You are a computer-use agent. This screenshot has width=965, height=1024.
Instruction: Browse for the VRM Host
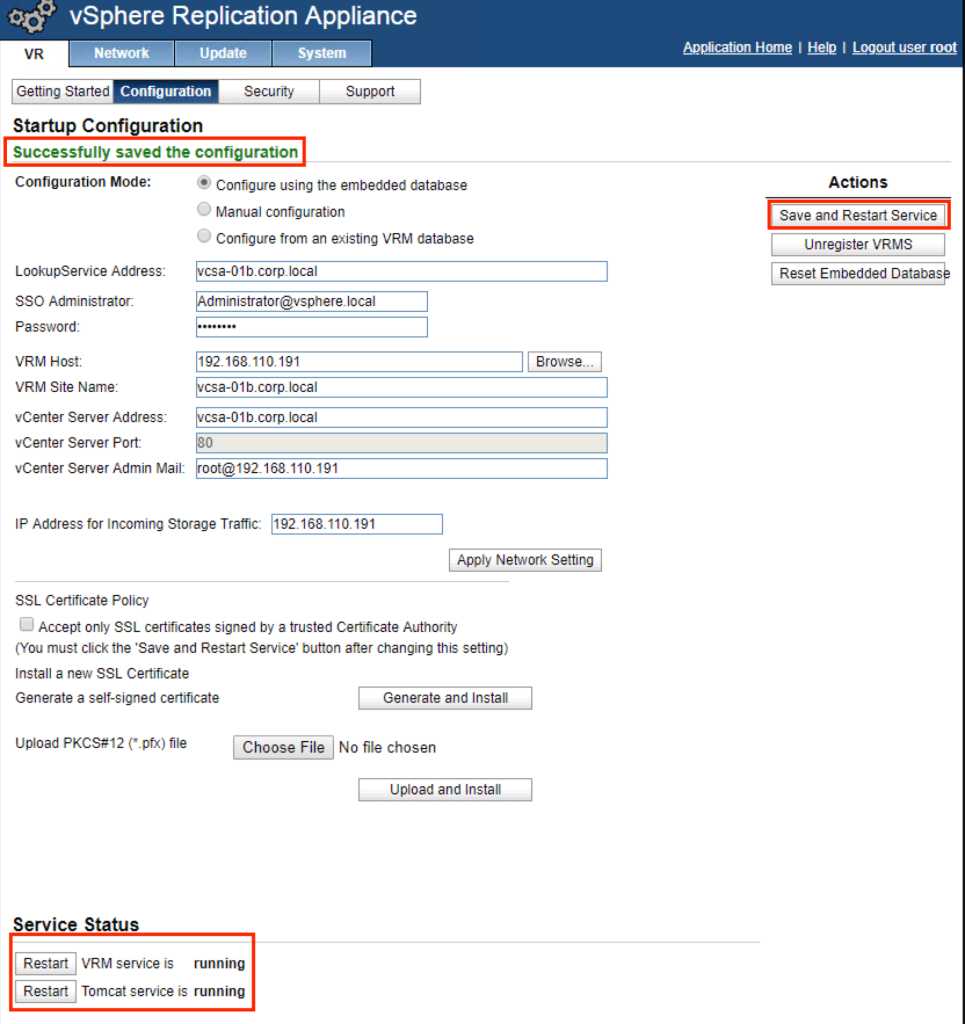click(x=564, y=362)
